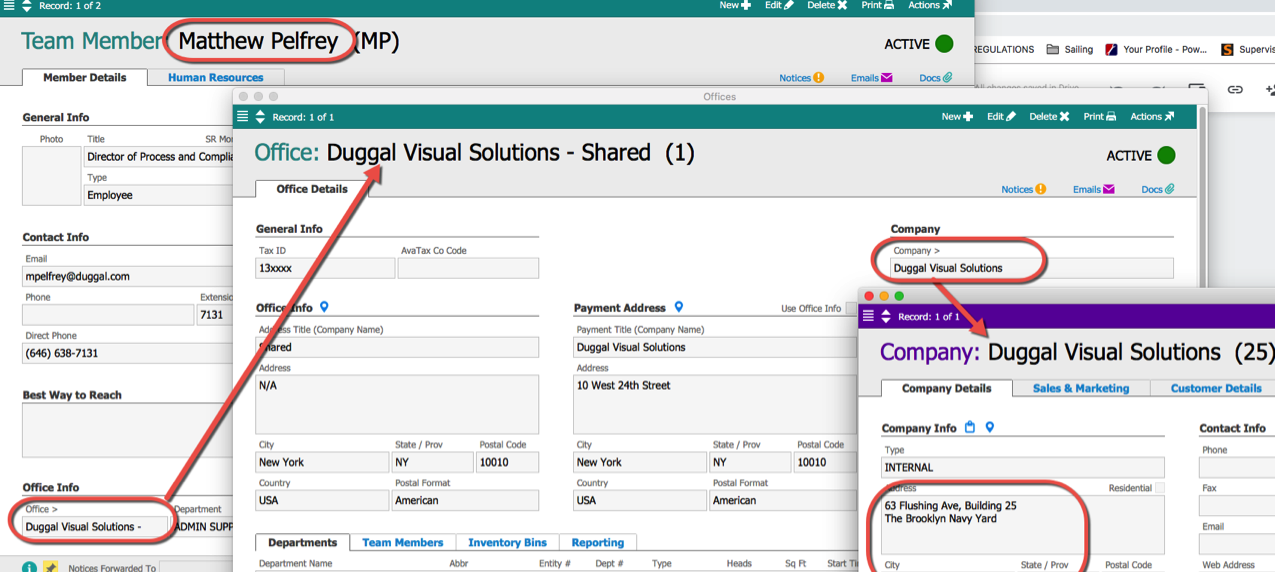Click the Direct Phone field

128,353
